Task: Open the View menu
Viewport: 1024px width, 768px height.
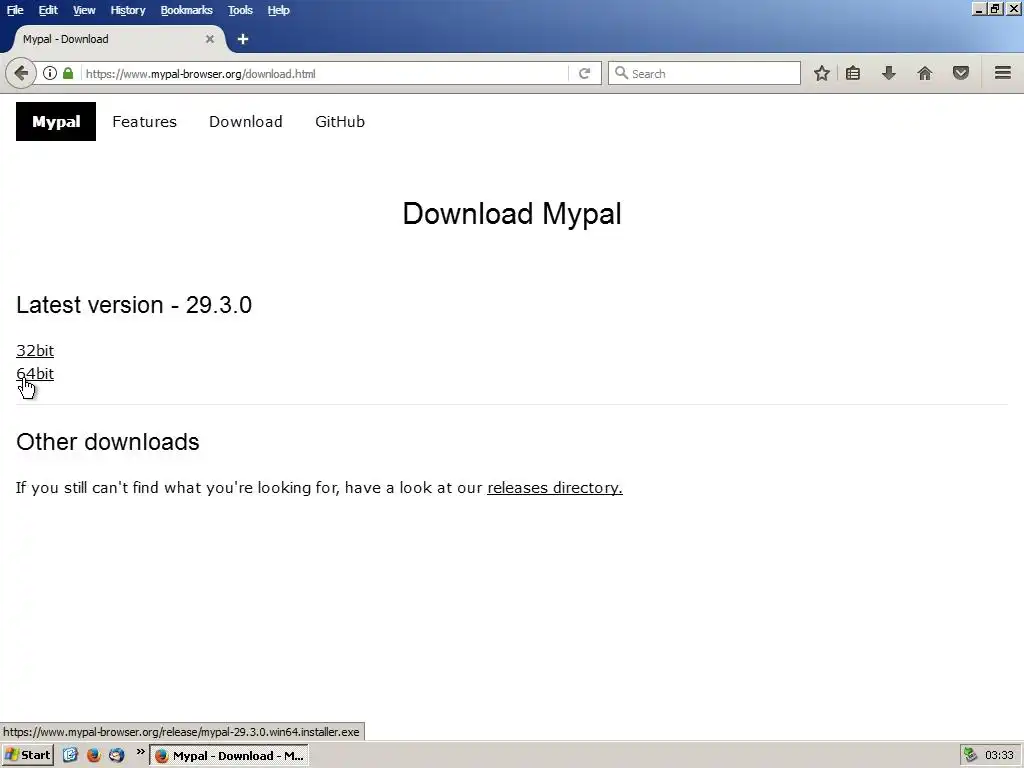Action: 84,10
